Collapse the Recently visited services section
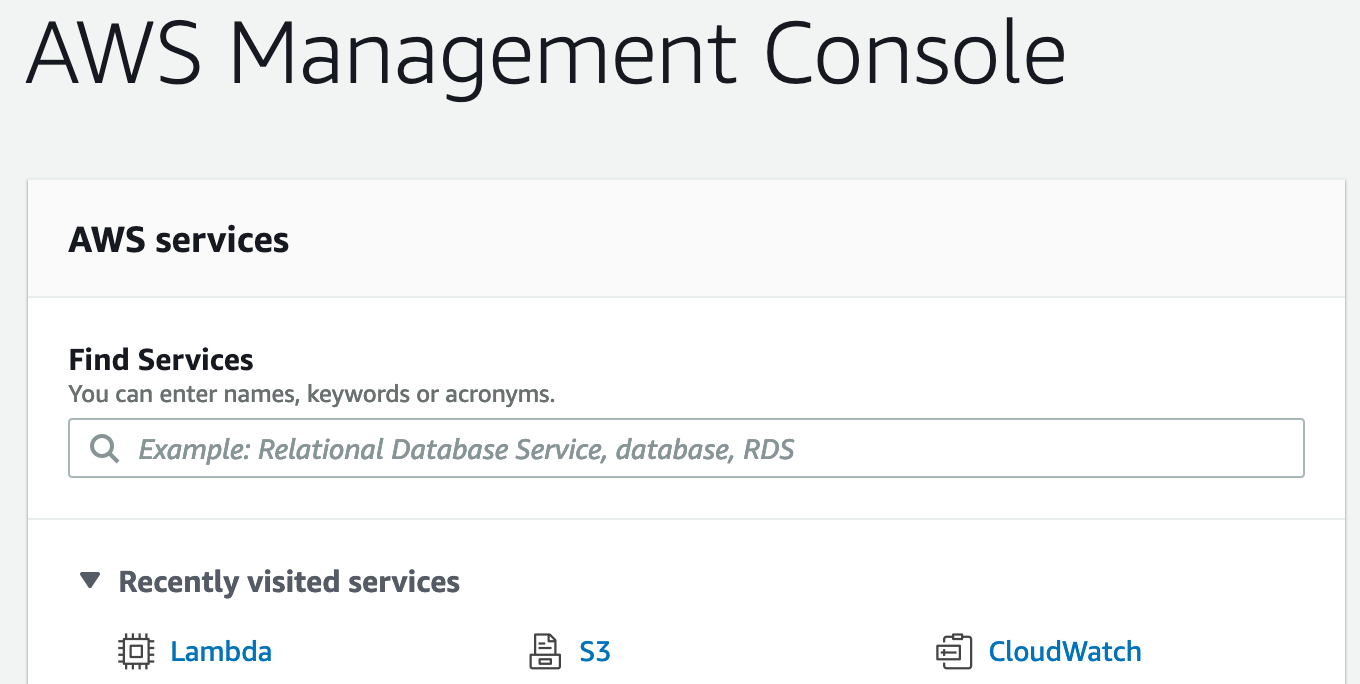 click(91, 580)
